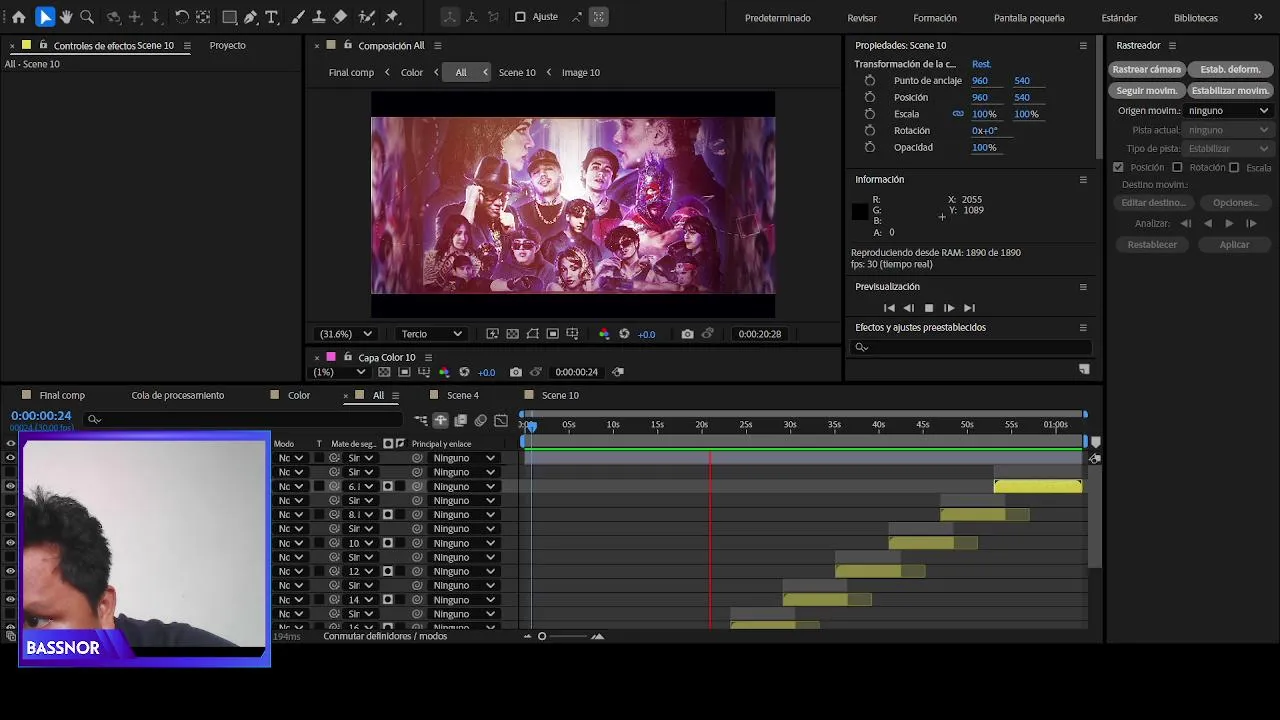The width and height of the screenshot is (1280, 720).
Task: Select the Zoom magnifier tool
Action: pos(87,17)
